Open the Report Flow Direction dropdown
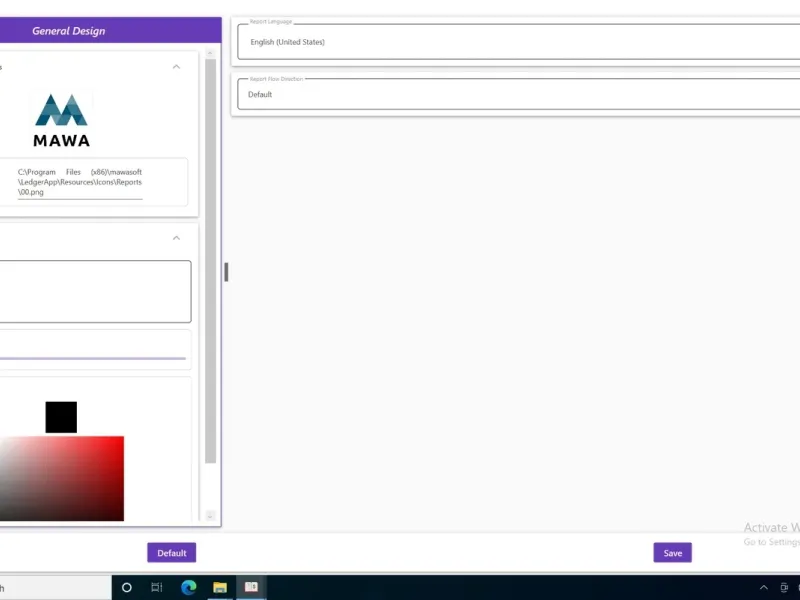800x600 pixels. (x=518, y=94)
